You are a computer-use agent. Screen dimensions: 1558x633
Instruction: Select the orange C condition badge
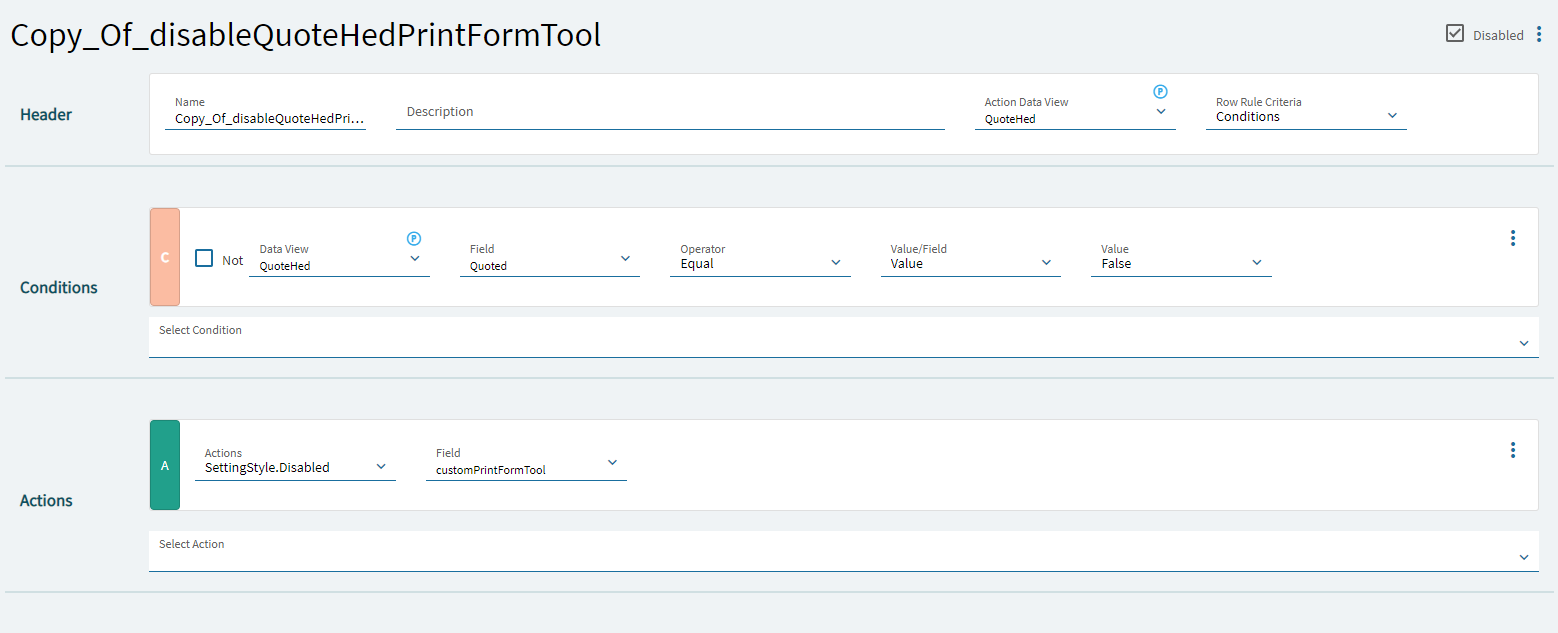[x=165, y=257]
